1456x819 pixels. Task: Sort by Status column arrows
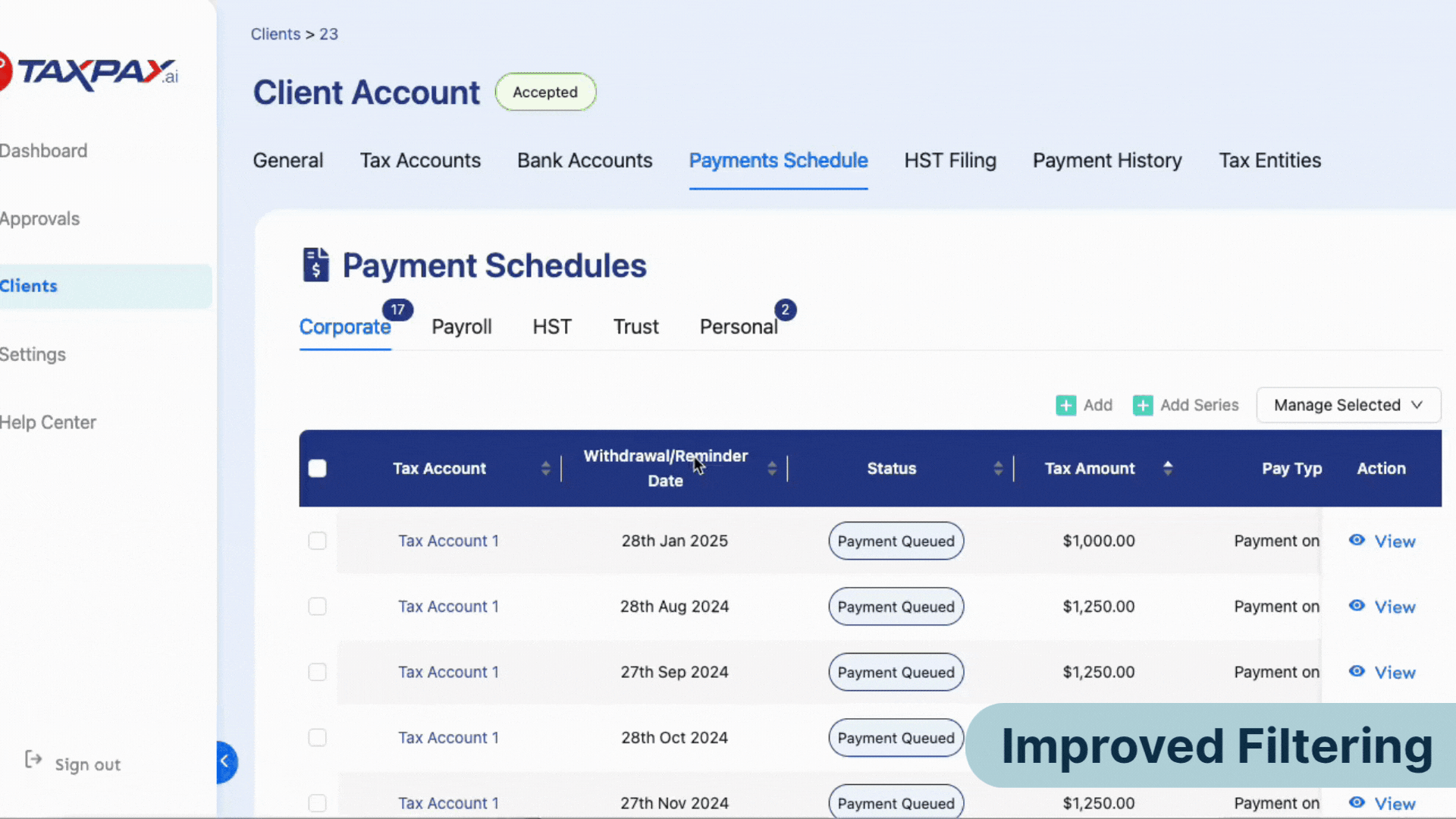(x=998, y=468)
